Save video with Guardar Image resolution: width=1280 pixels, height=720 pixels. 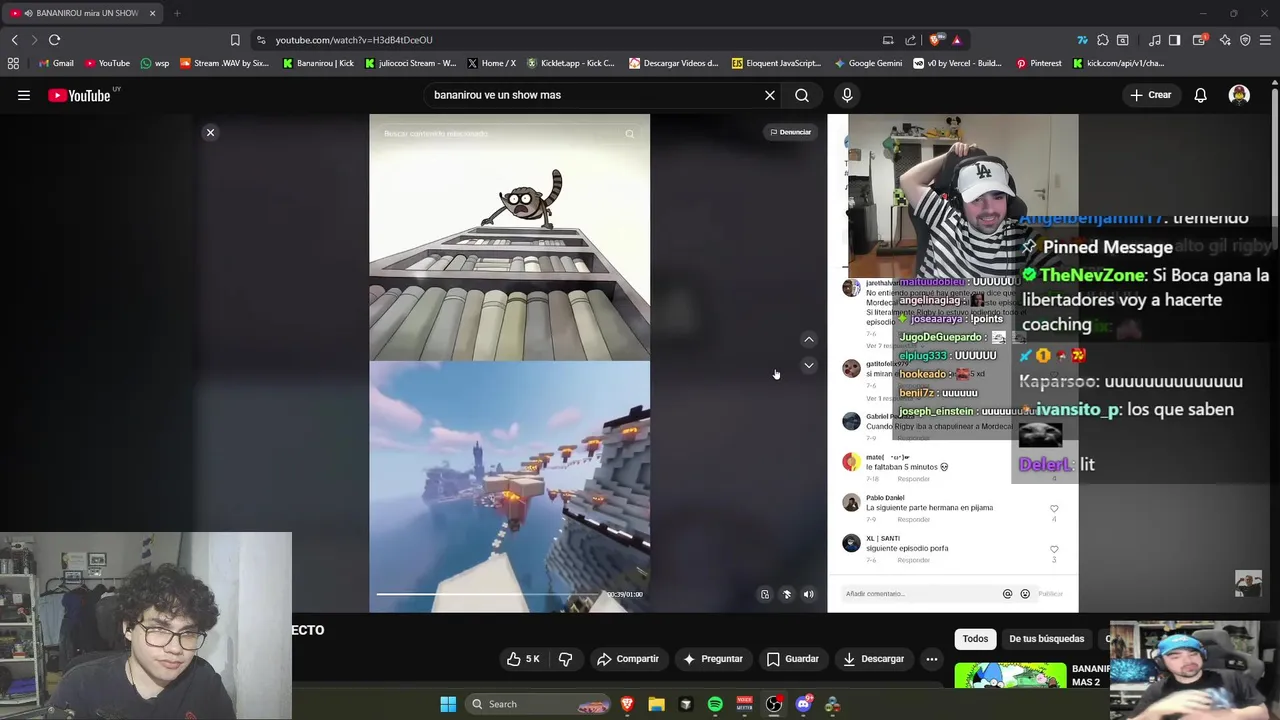tap(792, 659)
